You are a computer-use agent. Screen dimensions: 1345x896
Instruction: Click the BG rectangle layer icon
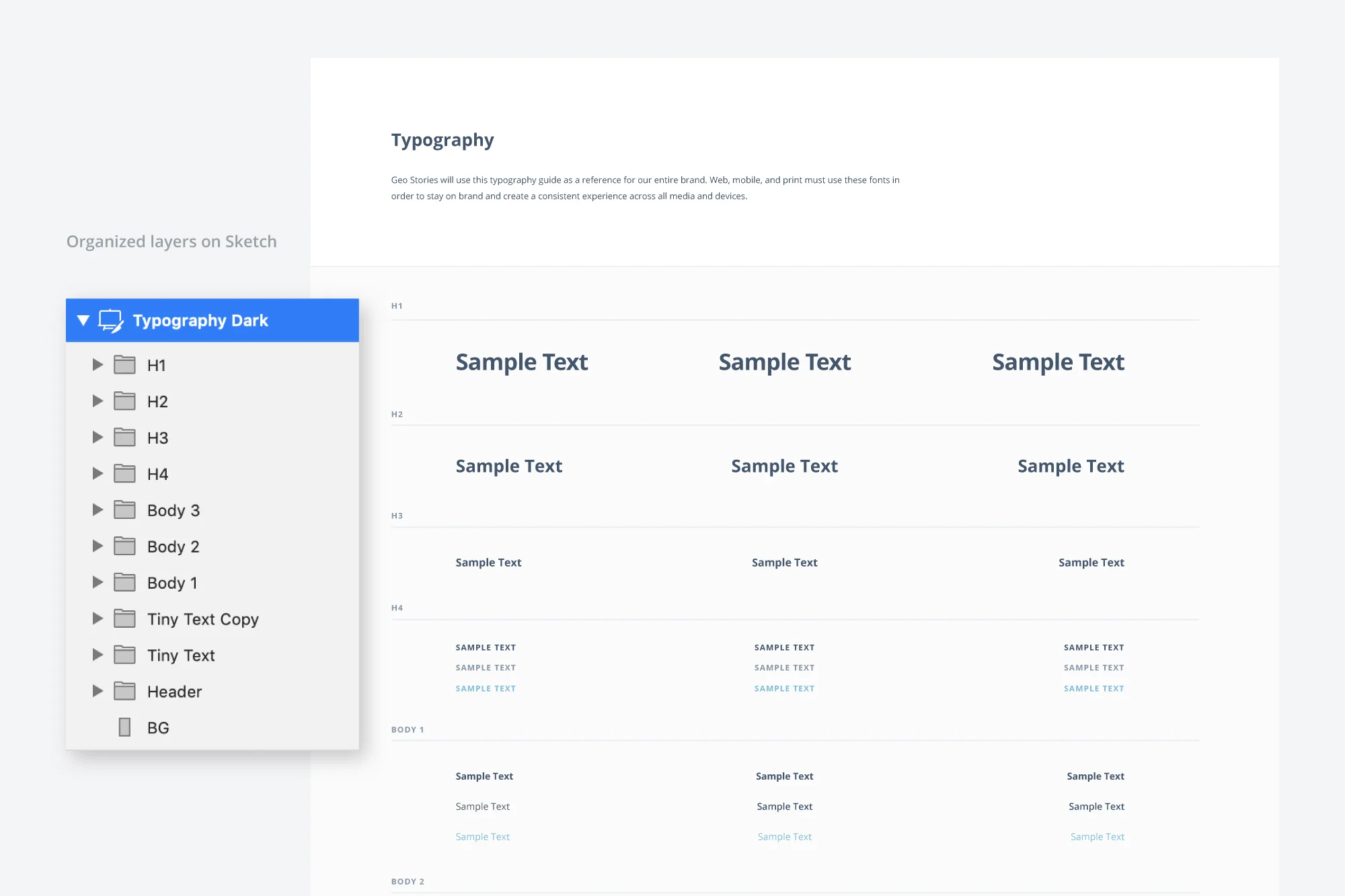tap(124, 728)
